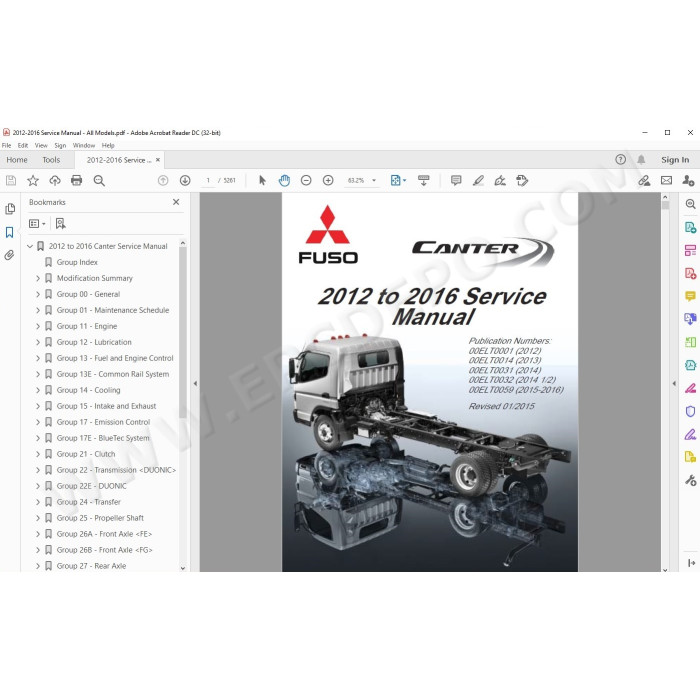Open the sign document tool
700x700 pixels.
click(500, 180)
